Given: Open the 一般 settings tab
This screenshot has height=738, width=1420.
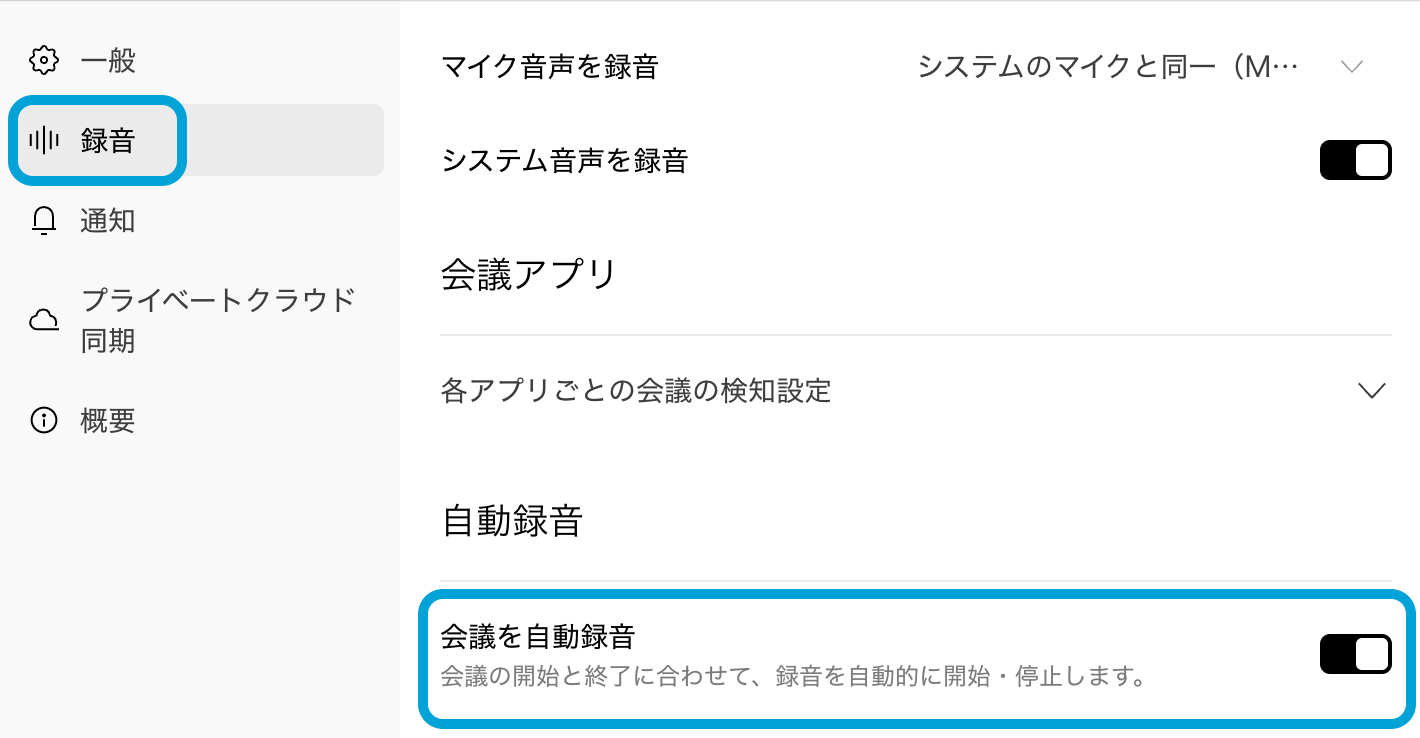Looking at the screenshot, I should 108,61.
